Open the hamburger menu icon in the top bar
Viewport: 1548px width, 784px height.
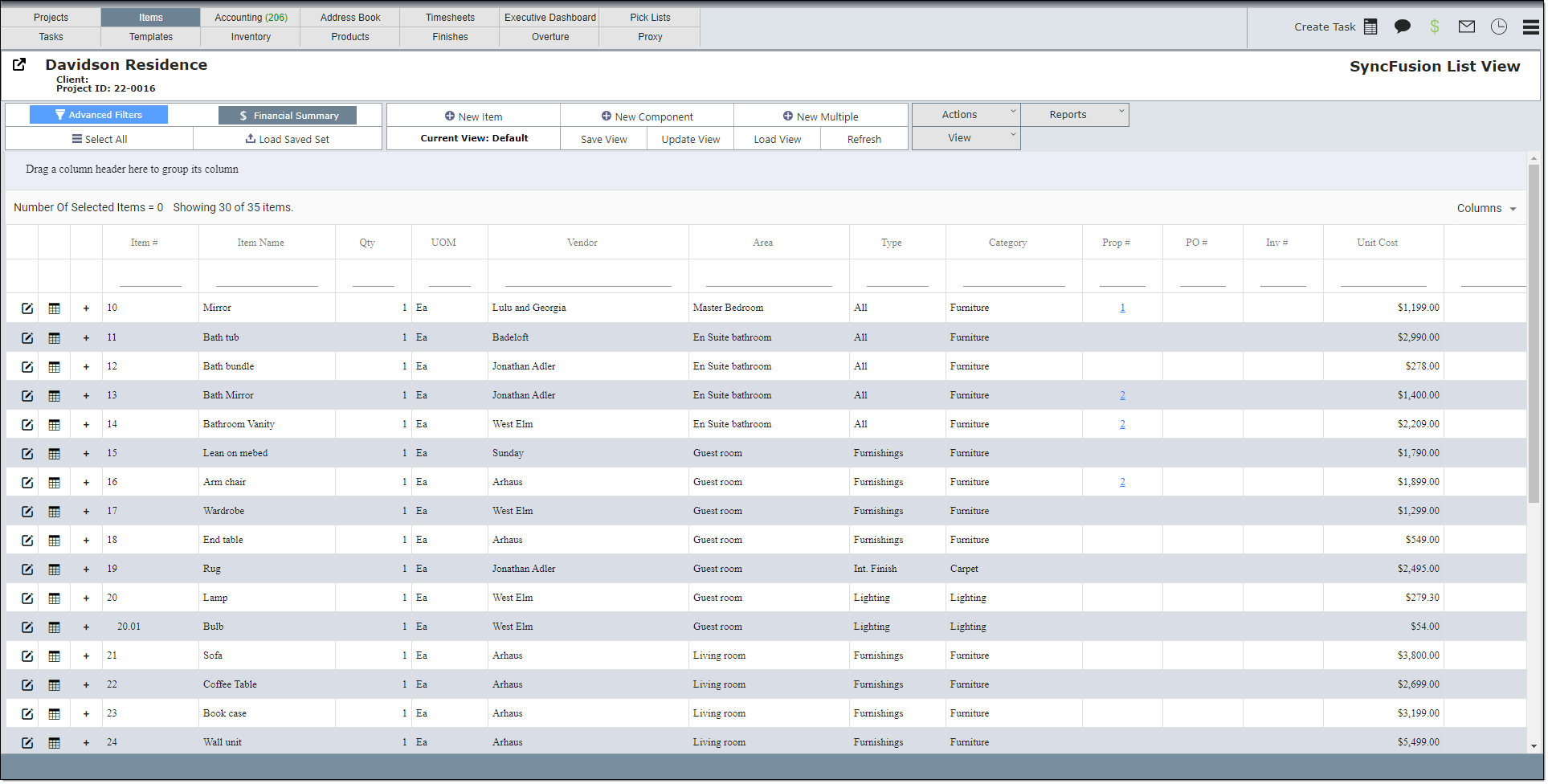[x=1531, y=27]
